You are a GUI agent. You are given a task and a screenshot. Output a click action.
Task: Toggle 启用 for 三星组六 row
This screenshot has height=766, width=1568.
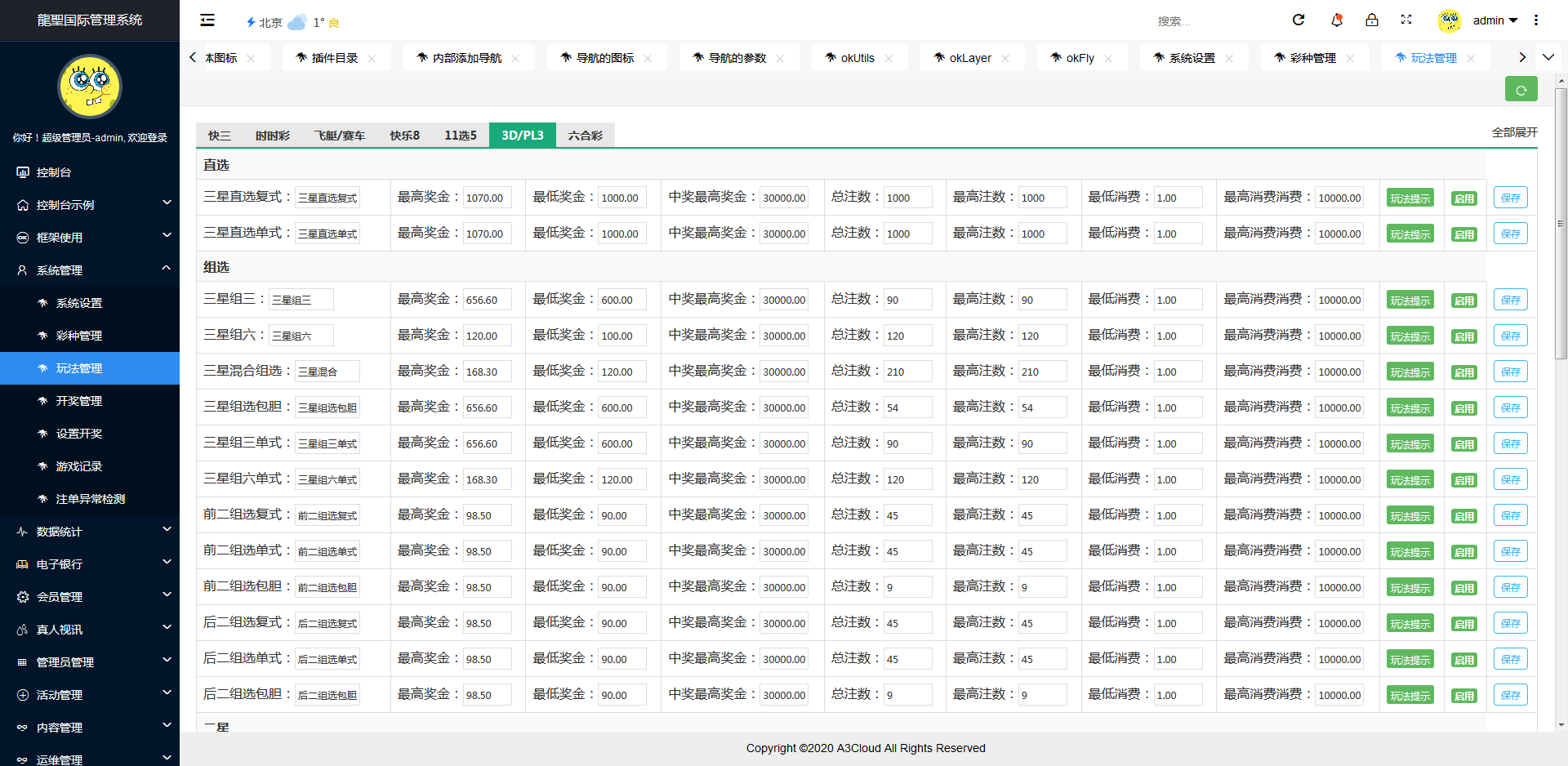(x=1464, y=336)
